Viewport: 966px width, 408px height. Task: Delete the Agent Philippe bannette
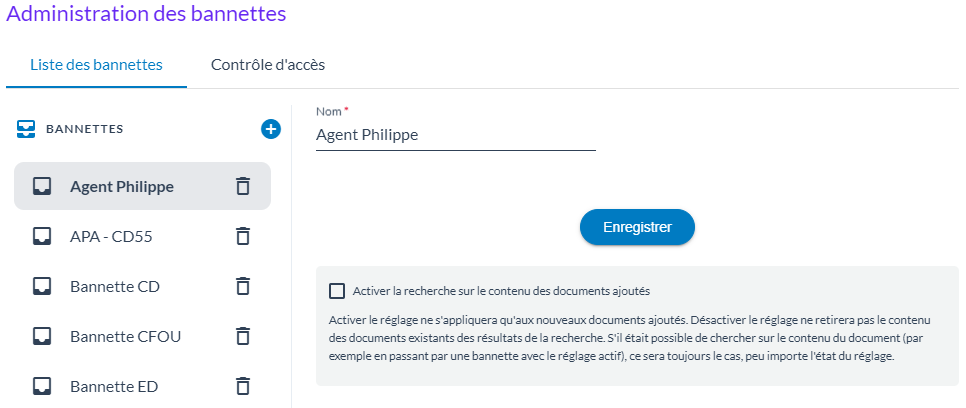click(242, 186)
